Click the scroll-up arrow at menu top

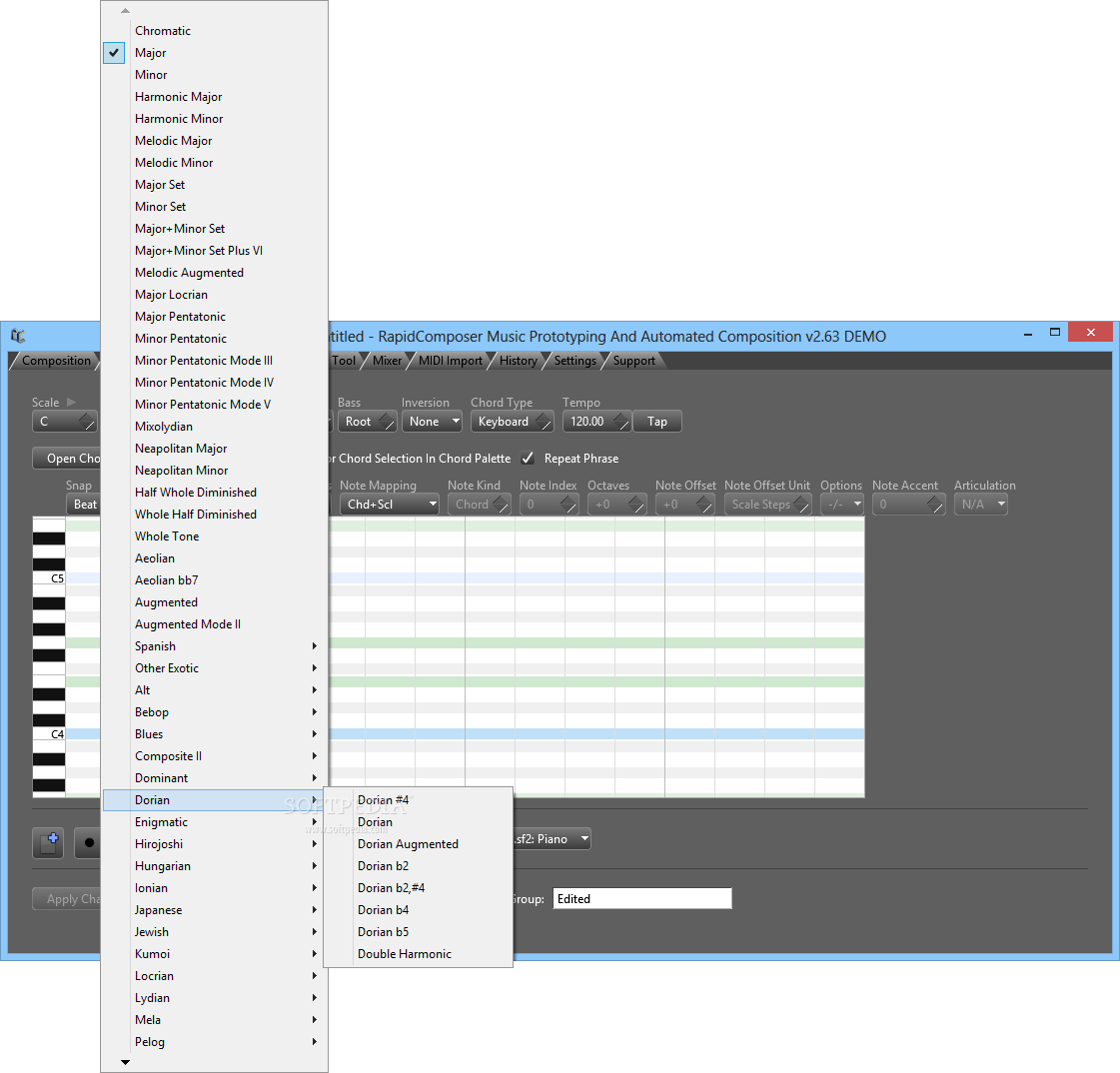(125, 11)
